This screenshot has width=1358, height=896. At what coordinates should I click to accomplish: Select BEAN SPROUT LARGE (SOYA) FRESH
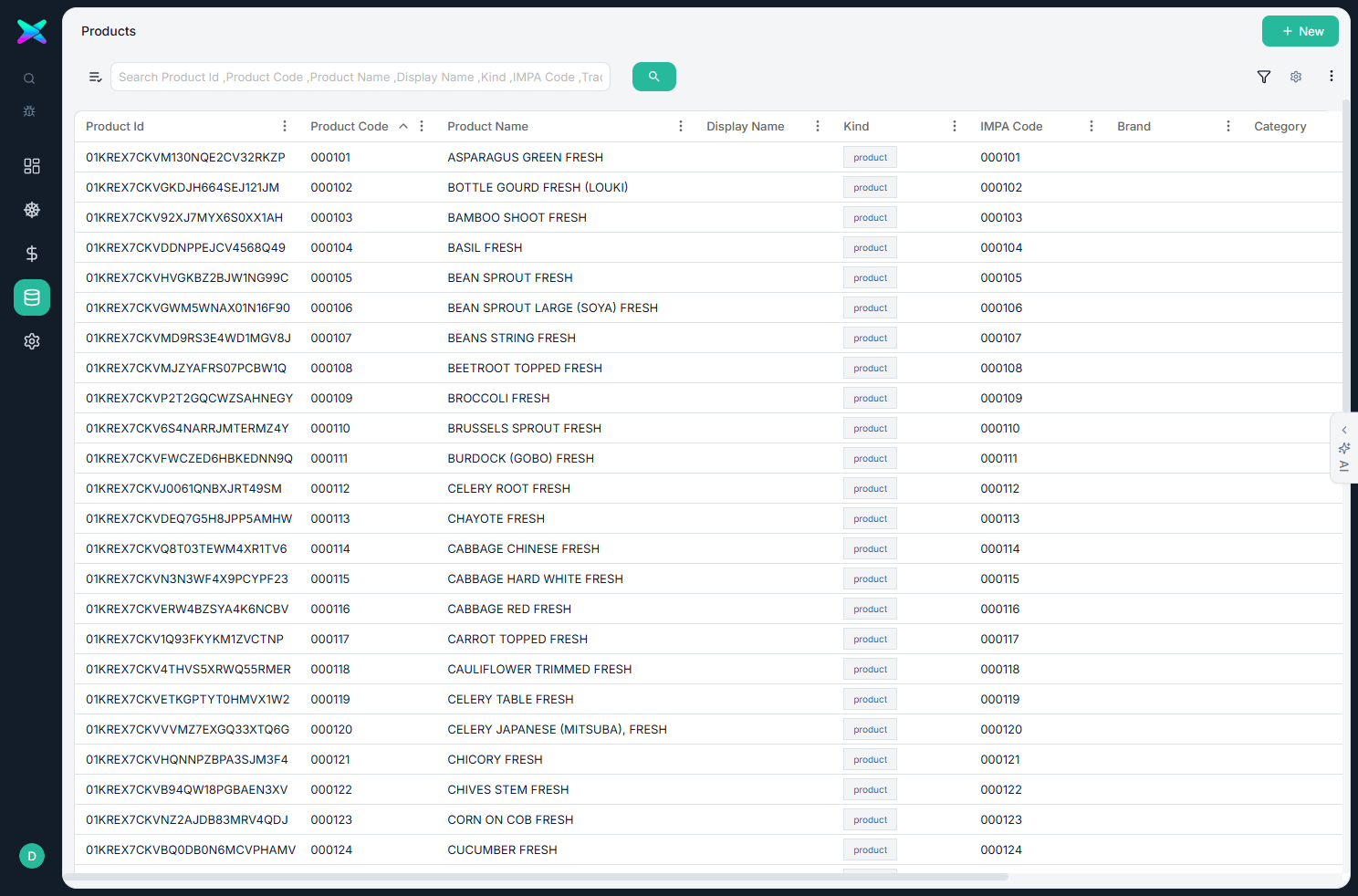click(552, 307)
